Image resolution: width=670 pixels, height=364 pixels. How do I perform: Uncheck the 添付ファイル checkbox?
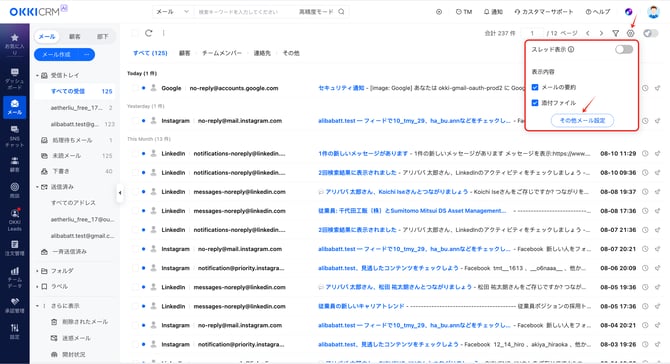[x=535, y=103]
